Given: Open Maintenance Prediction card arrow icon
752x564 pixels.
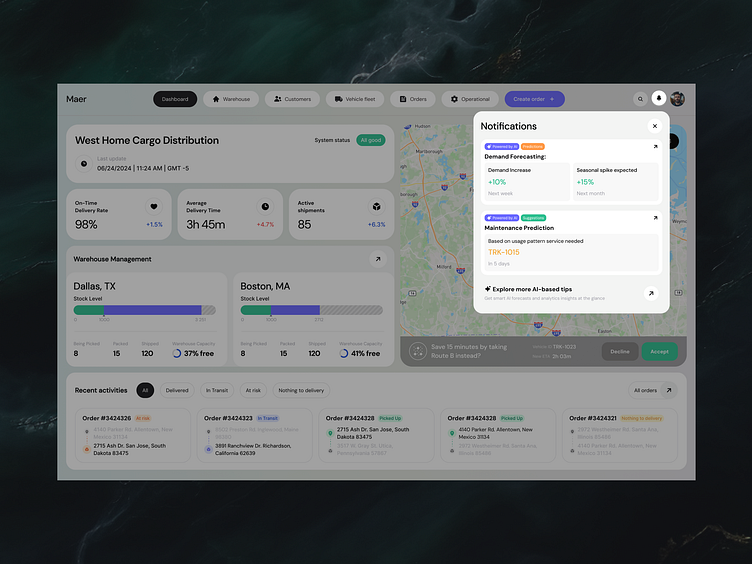Looking at the screenshot, I should [x=655, y=218].
